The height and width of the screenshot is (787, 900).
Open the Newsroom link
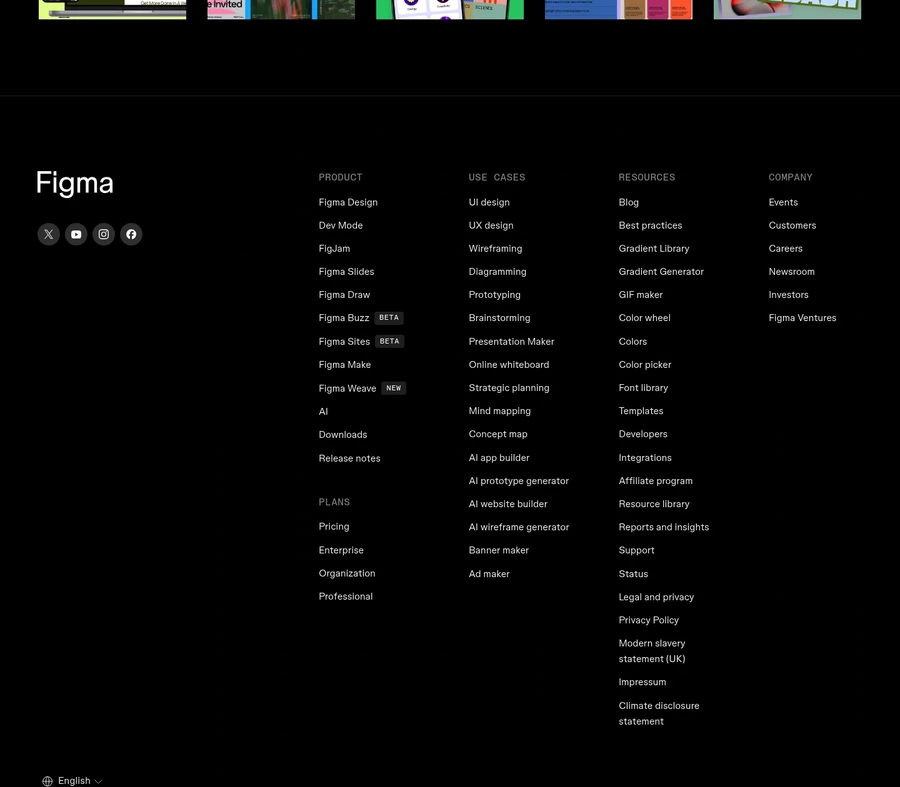(x=792, y=272)
